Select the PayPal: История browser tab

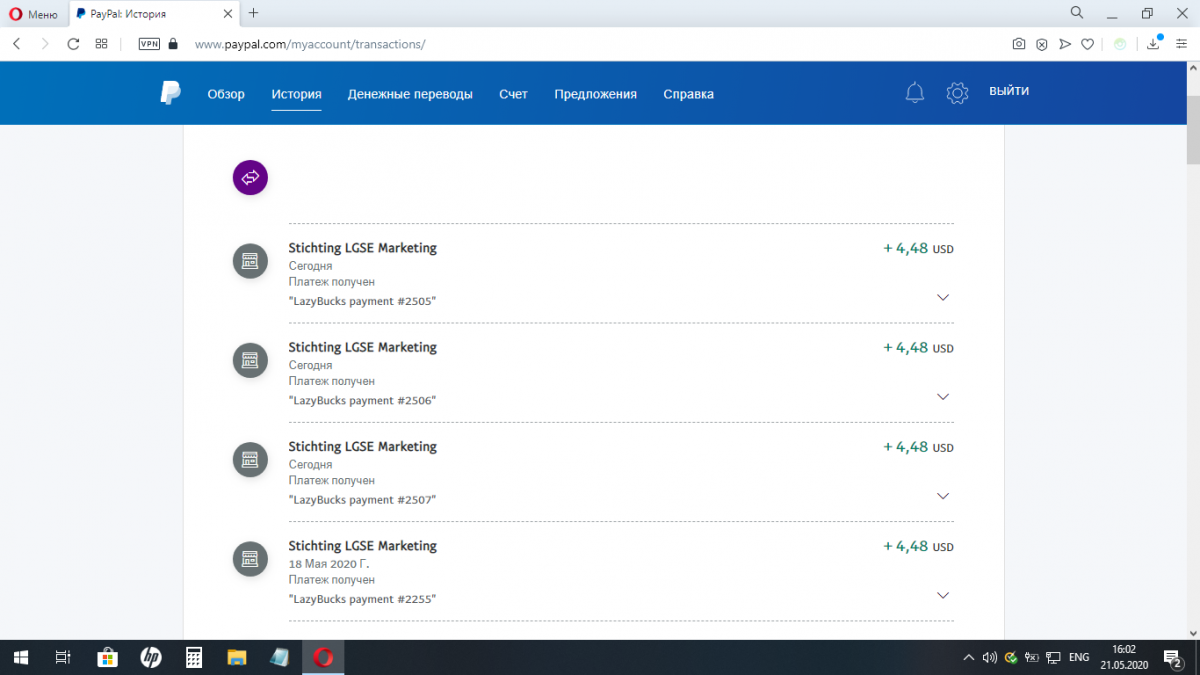coord(155,14)
